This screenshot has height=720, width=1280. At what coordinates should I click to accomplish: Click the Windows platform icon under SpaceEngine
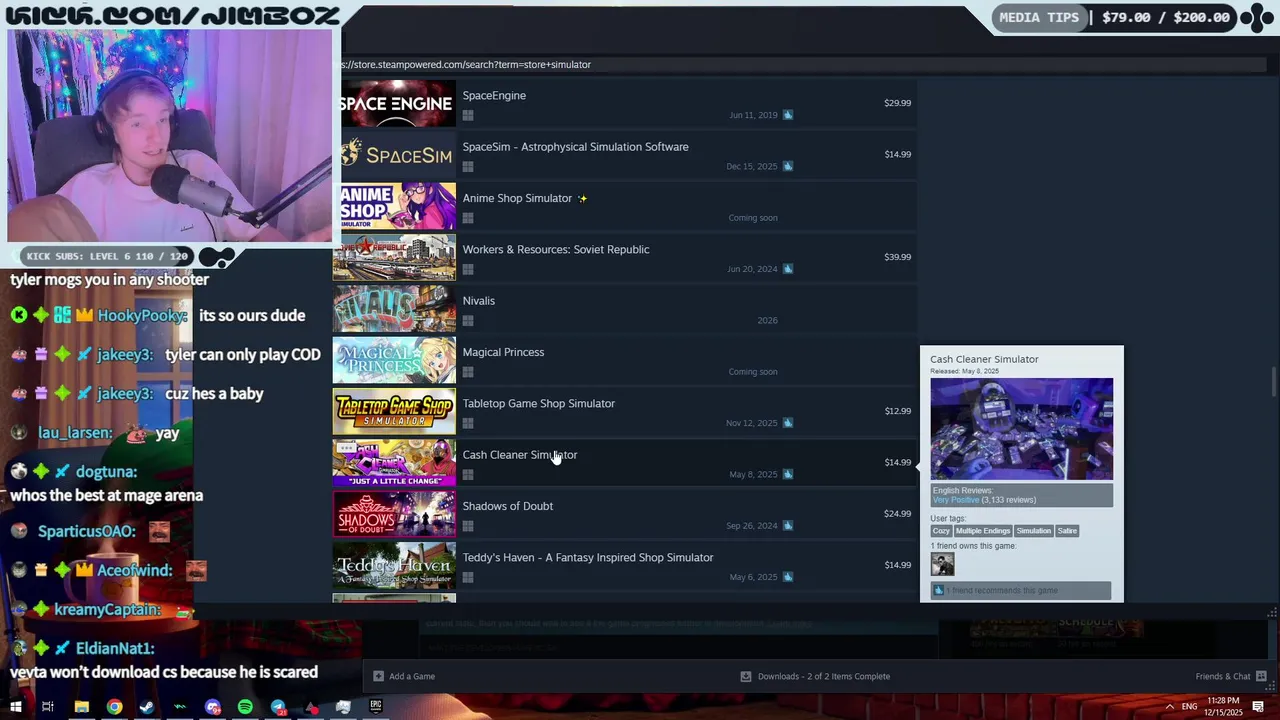click(468, 116)
